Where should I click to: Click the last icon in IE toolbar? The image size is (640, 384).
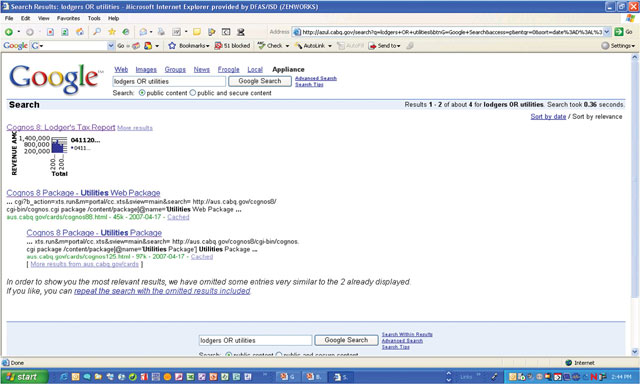tap(241, 32)
